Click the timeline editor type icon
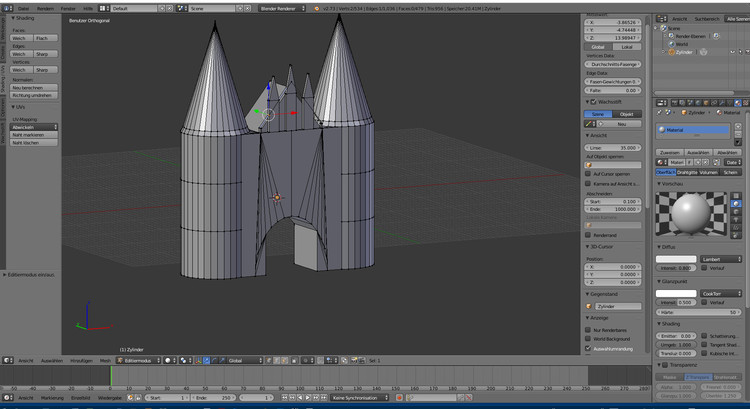The image size is (750, 409). pyautogui.click(x=8, y=397)
